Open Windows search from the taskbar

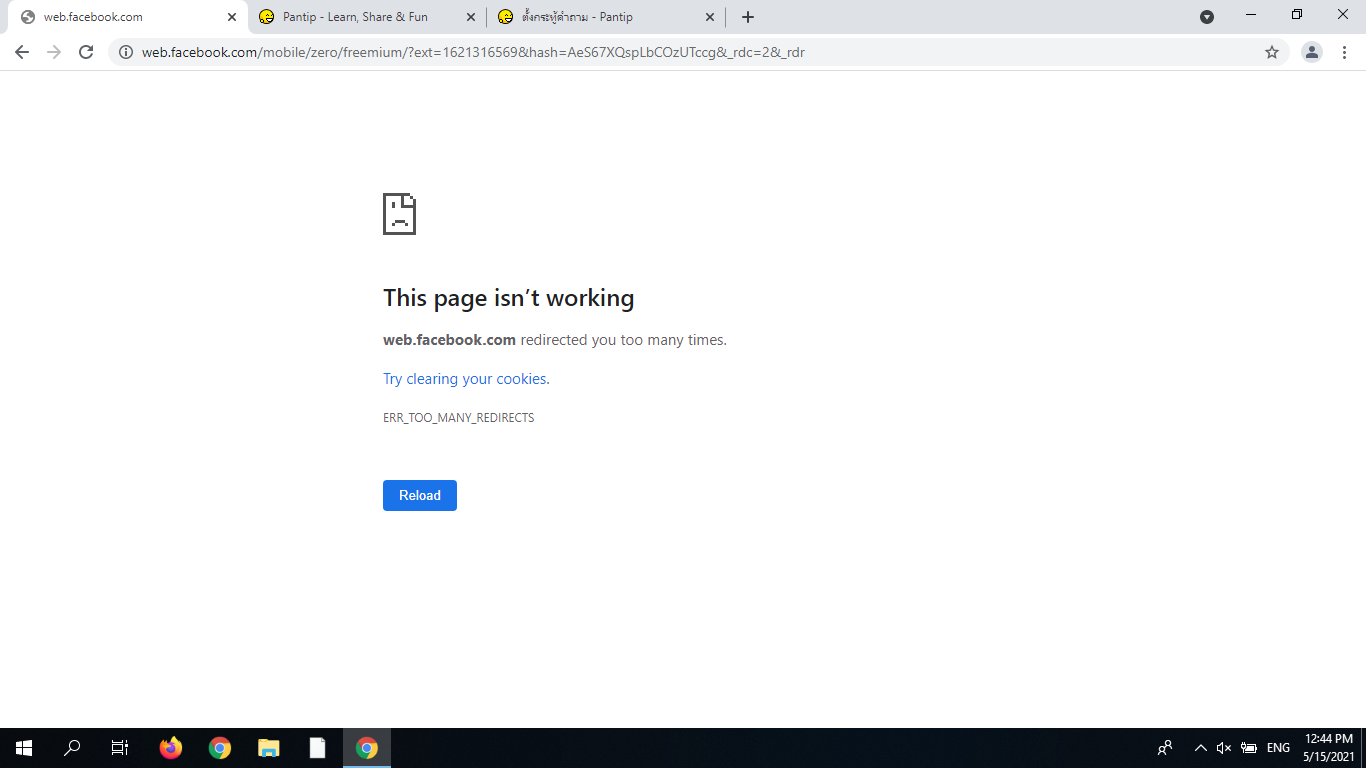point(72,748)
